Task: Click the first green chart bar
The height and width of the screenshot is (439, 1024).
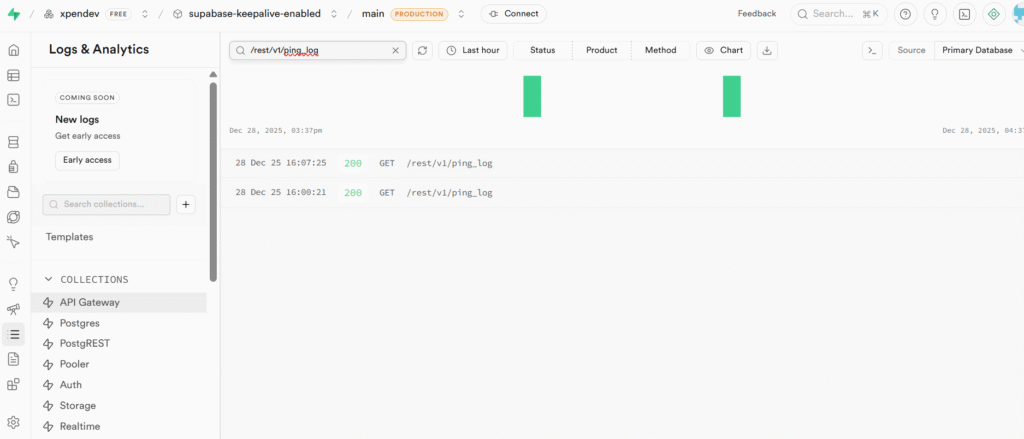Action: pyautogui.click(x=532, y=96)
